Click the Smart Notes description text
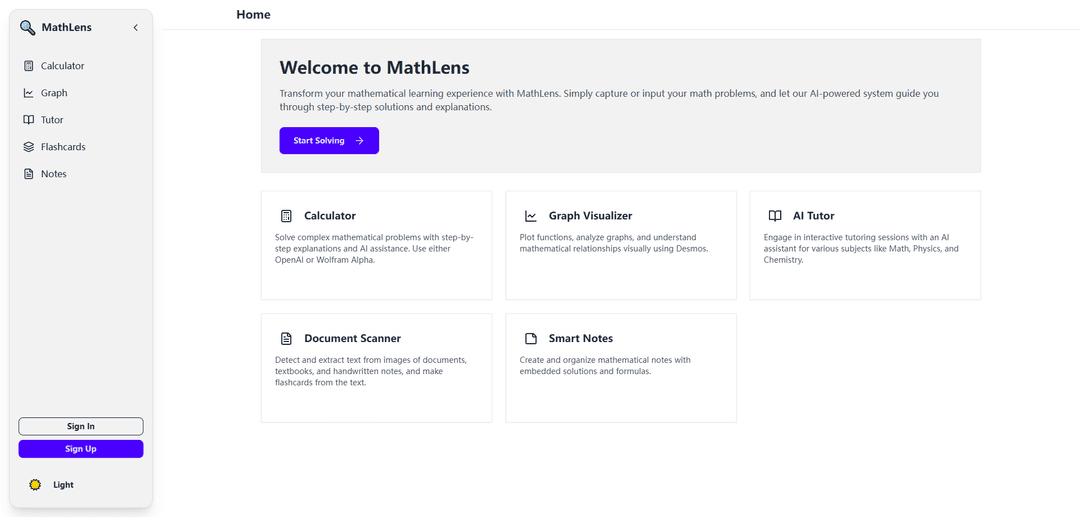This screenshot has height=517, width=1080. (605, 366)
